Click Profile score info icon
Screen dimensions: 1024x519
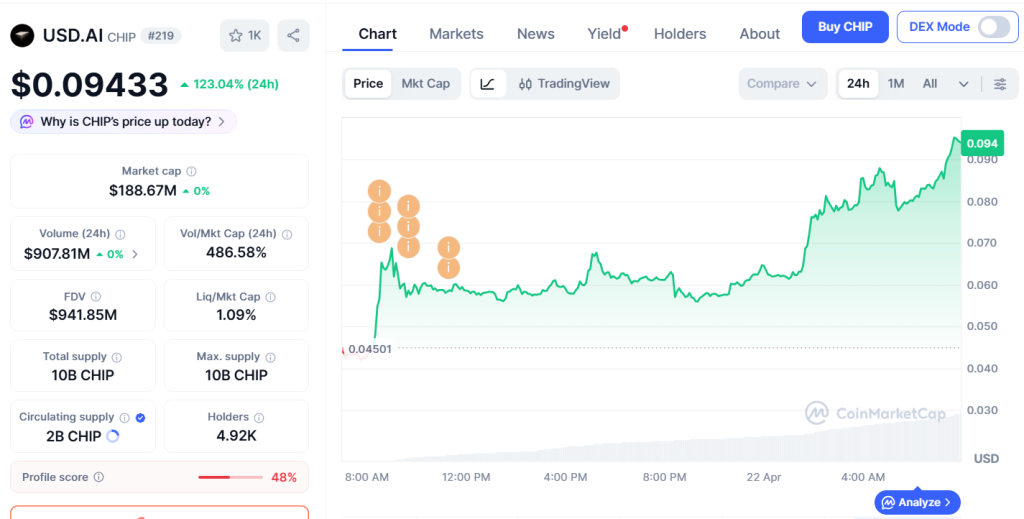(x=99, y=477)
